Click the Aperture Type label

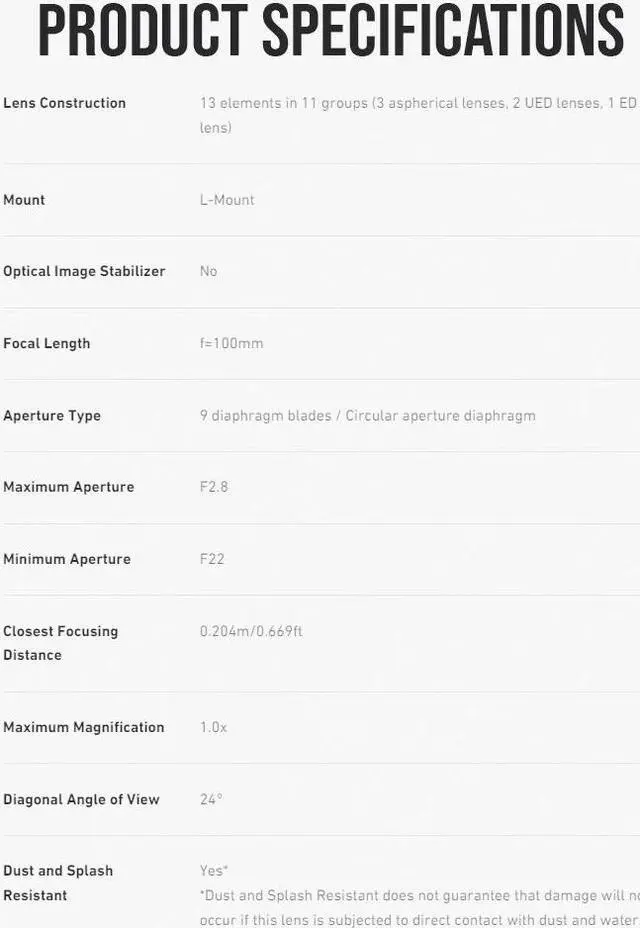(52, 415)
